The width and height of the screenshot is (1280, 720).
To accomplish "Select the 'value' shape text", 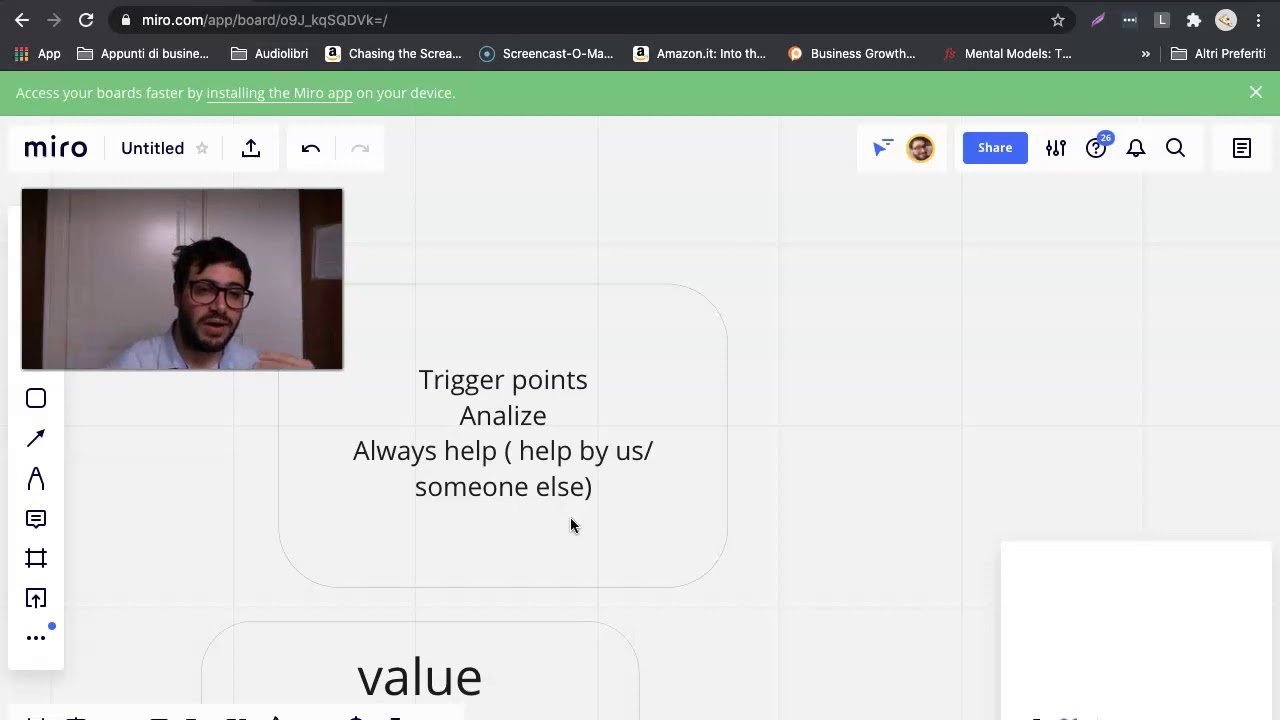I will [x=419, y=677].
